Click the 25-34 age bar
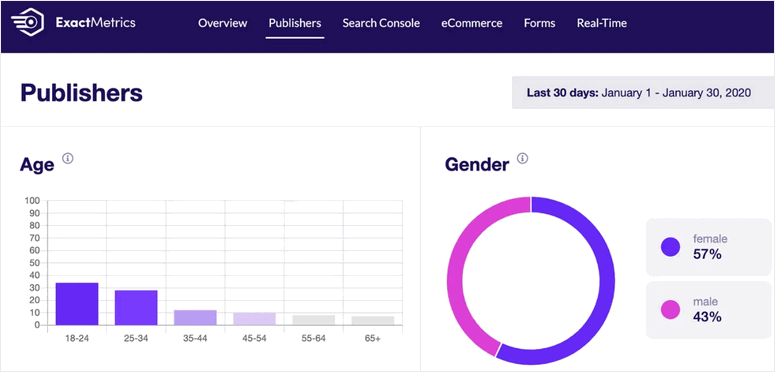 tap(136, 307)
